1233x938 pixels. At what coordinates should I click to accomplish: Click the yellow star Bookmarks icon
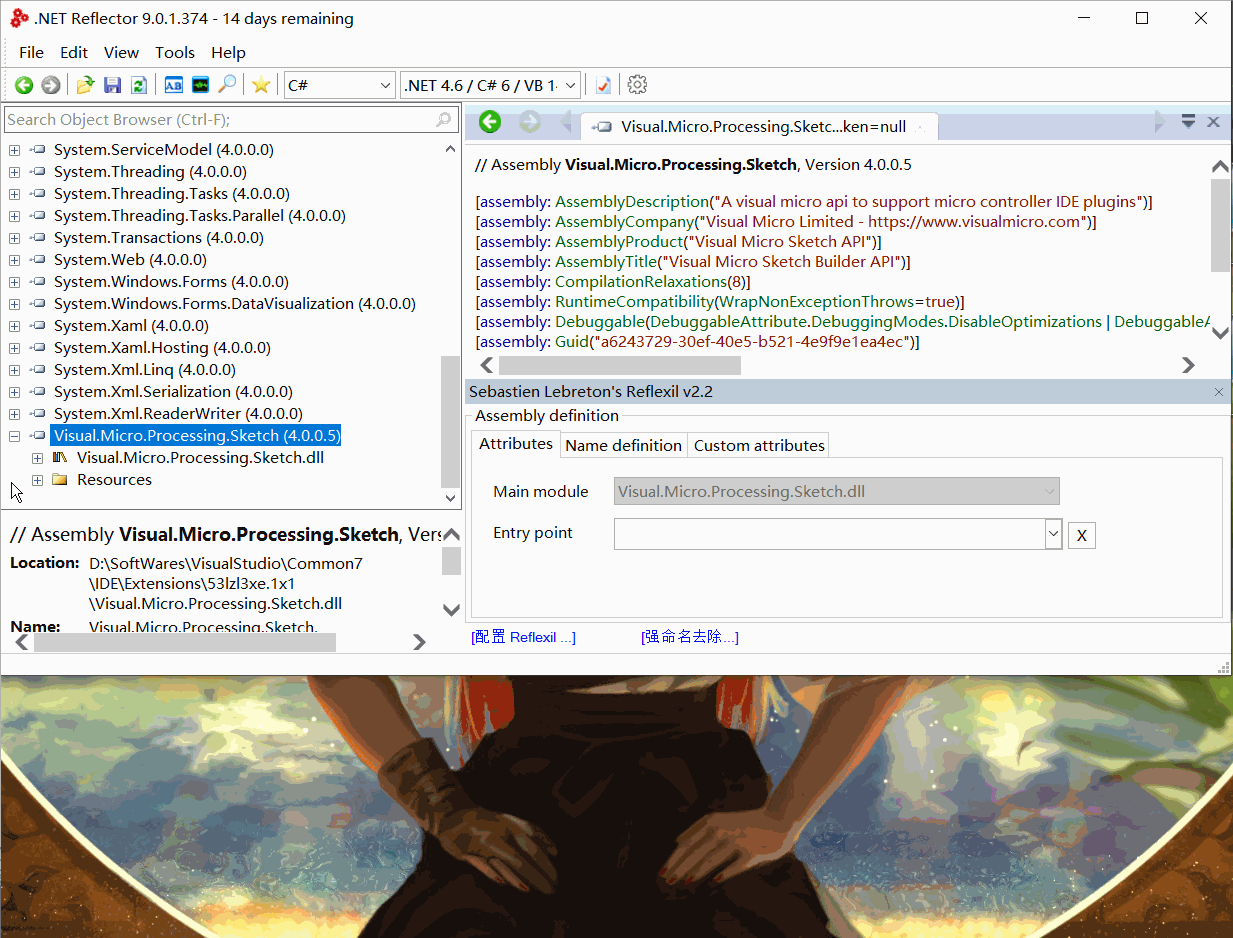point(261,85)
